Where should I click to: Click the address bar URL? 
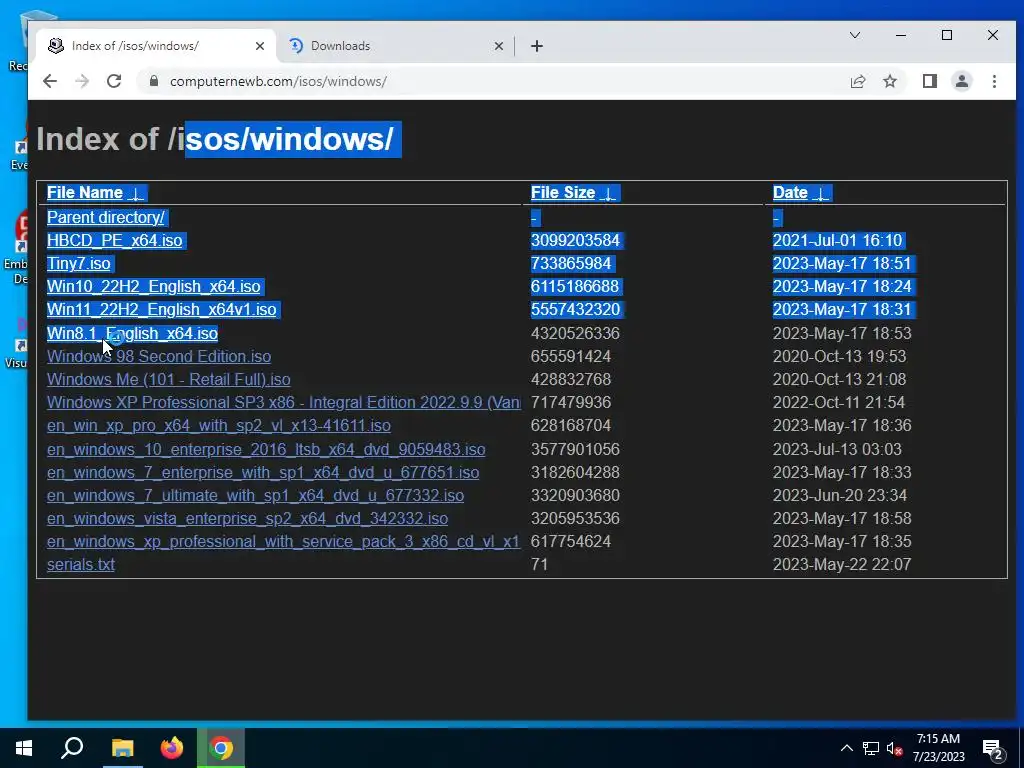point(278,81)
